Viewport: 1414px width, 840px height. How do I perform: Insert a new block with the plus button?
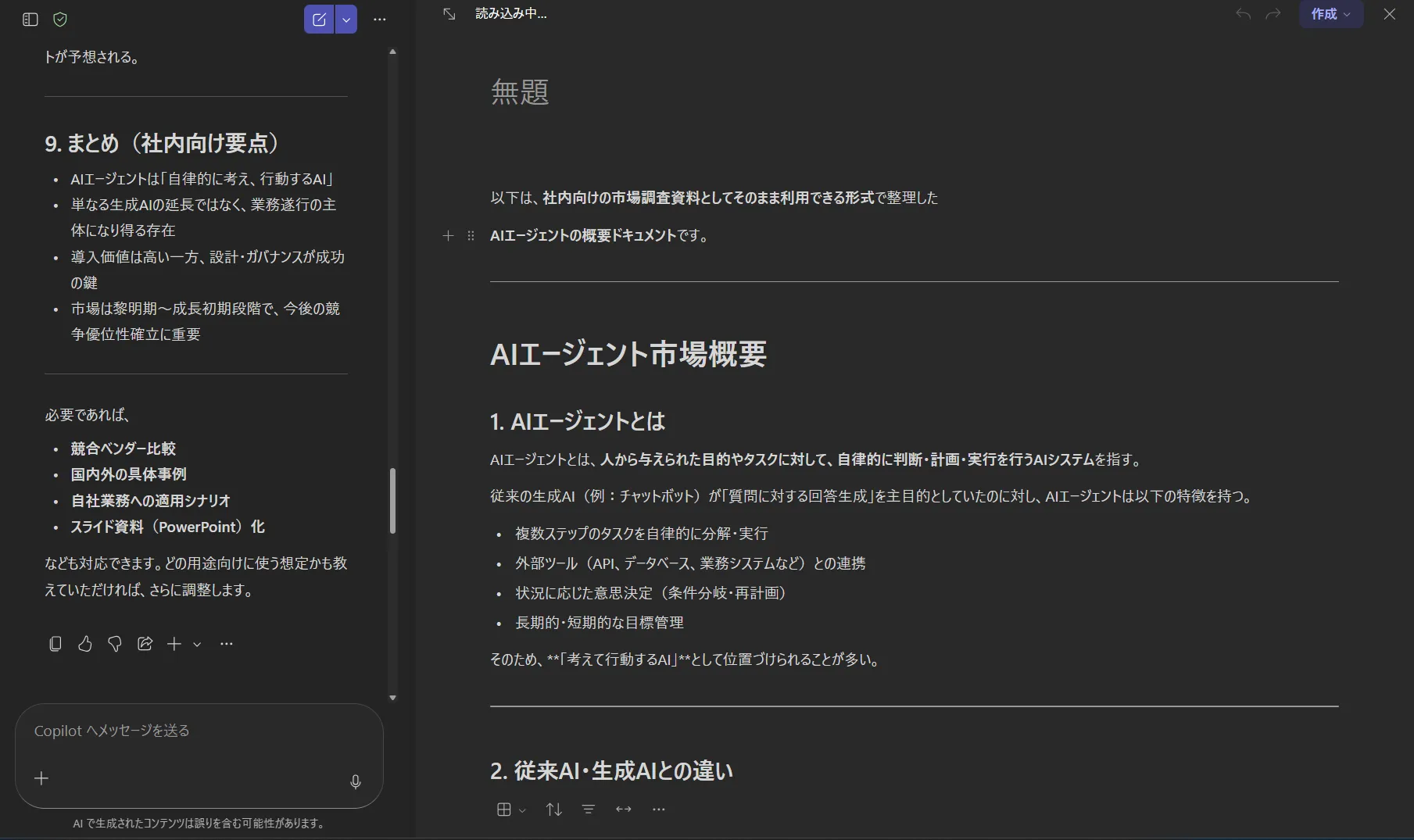447,236
